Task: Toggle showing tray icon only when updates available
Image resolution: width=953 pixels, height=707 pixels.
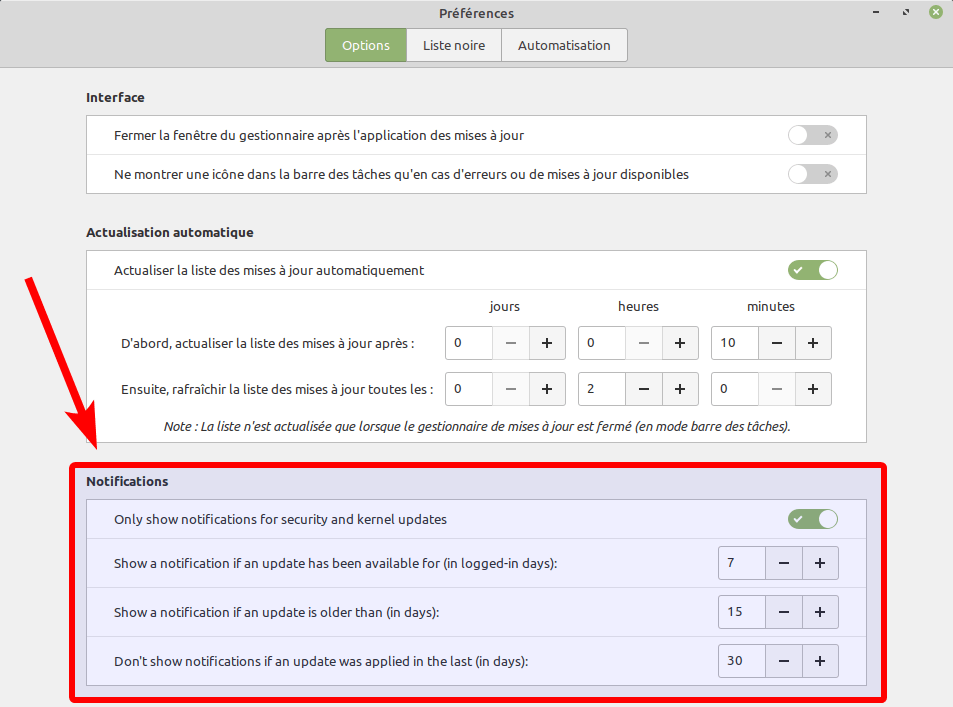Action: [x=813, y=174]
